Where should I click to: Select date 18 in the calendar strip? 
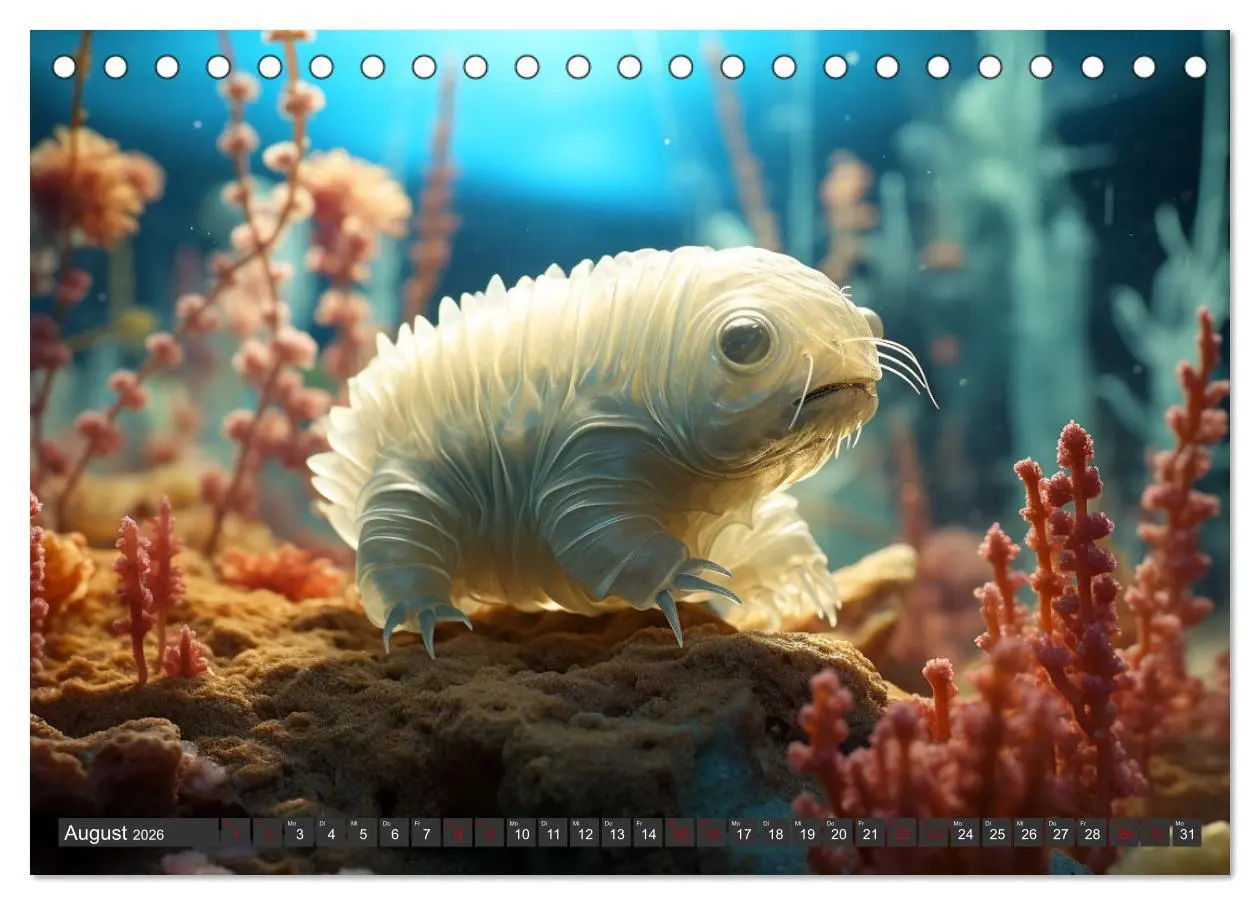click(775, 833)
